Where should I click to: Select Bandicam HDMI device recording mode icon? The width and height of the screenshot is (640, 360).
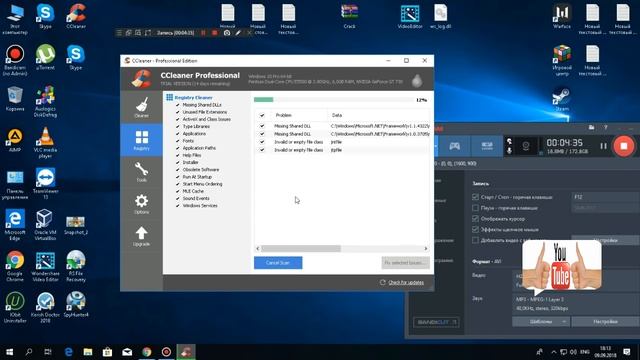tap(487, 146)
